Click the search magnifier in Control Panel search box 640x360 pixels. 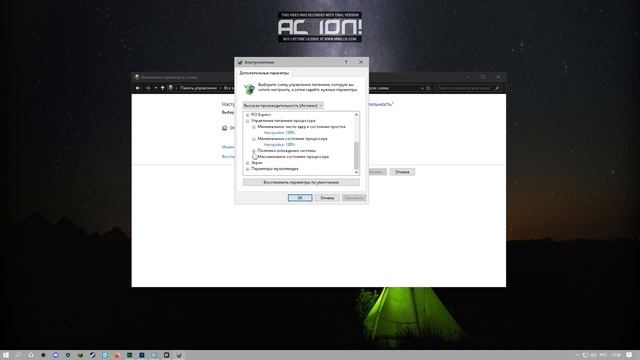click(497, 88)
